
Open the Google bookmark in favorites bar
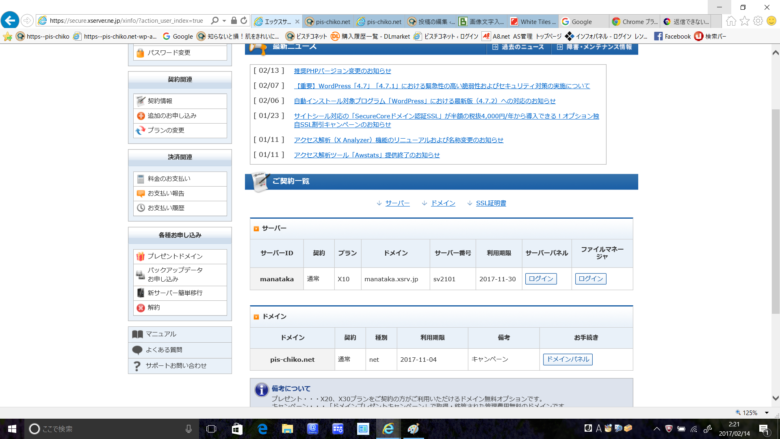click(x=178, y=36)
